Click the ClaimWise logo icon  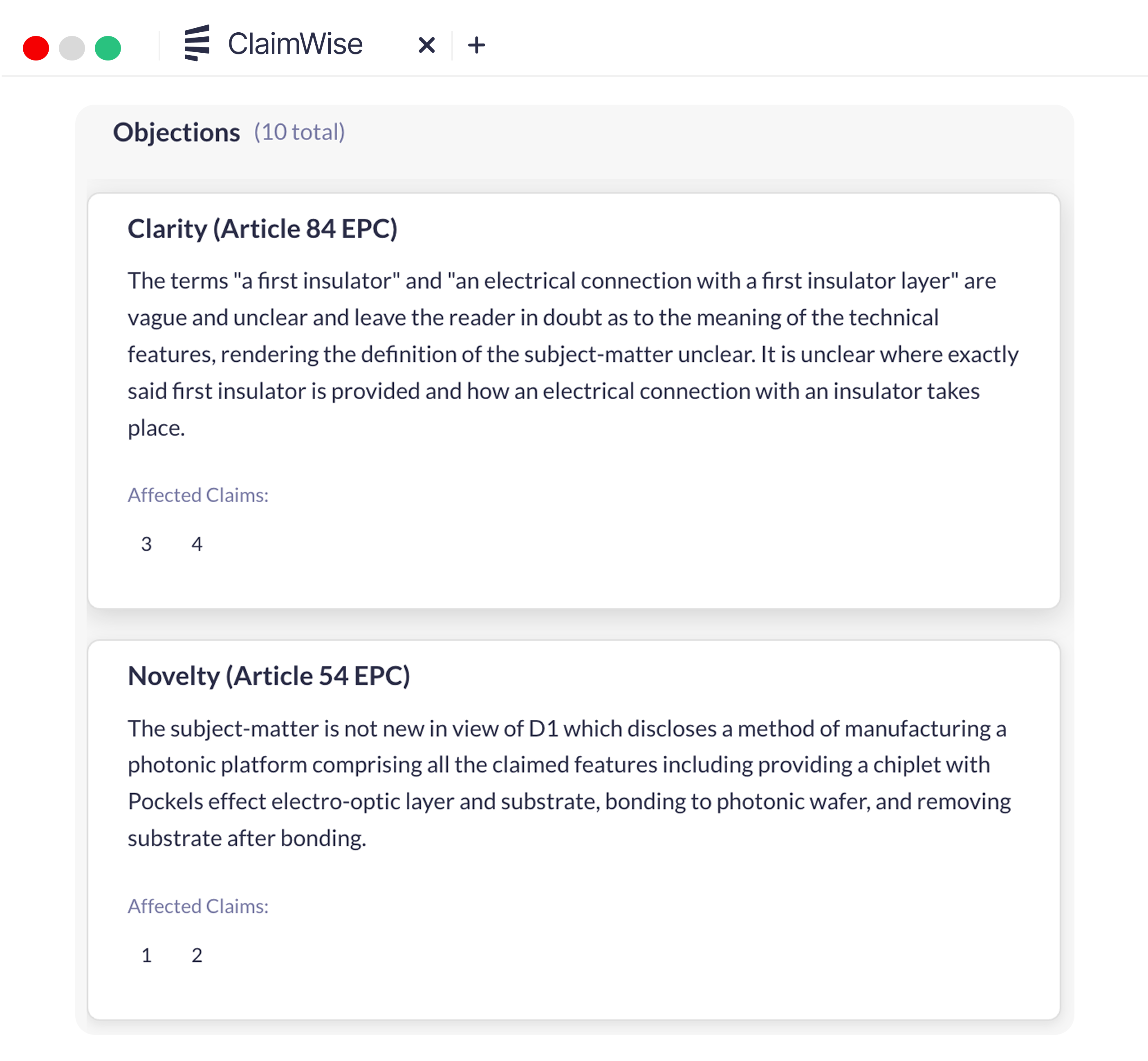(197, 43)
